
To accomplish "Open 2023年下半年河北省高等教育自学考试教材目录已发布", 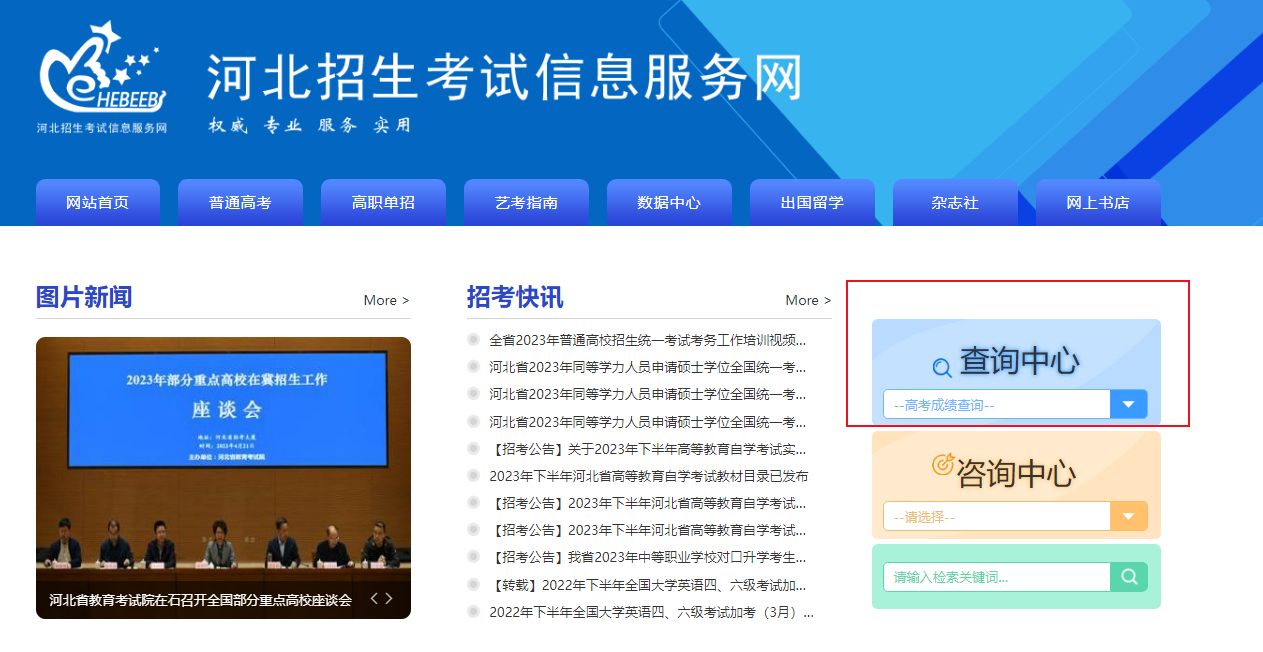I will 649,476.
